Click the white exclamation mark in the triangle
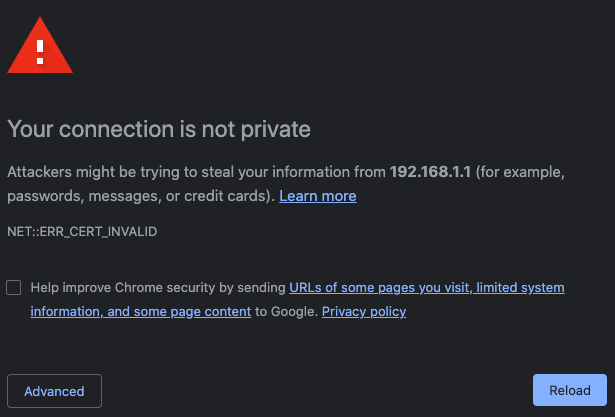615x417 pixels. click(40, 52)
